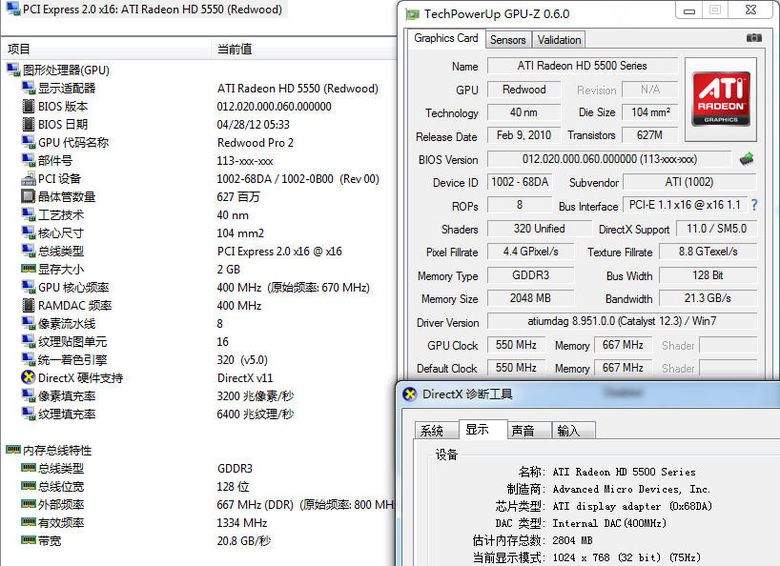780x566 pixels.
Task: Click the PCI 设备 card icon
Action: pyautogui.click(x=28, y=179)
